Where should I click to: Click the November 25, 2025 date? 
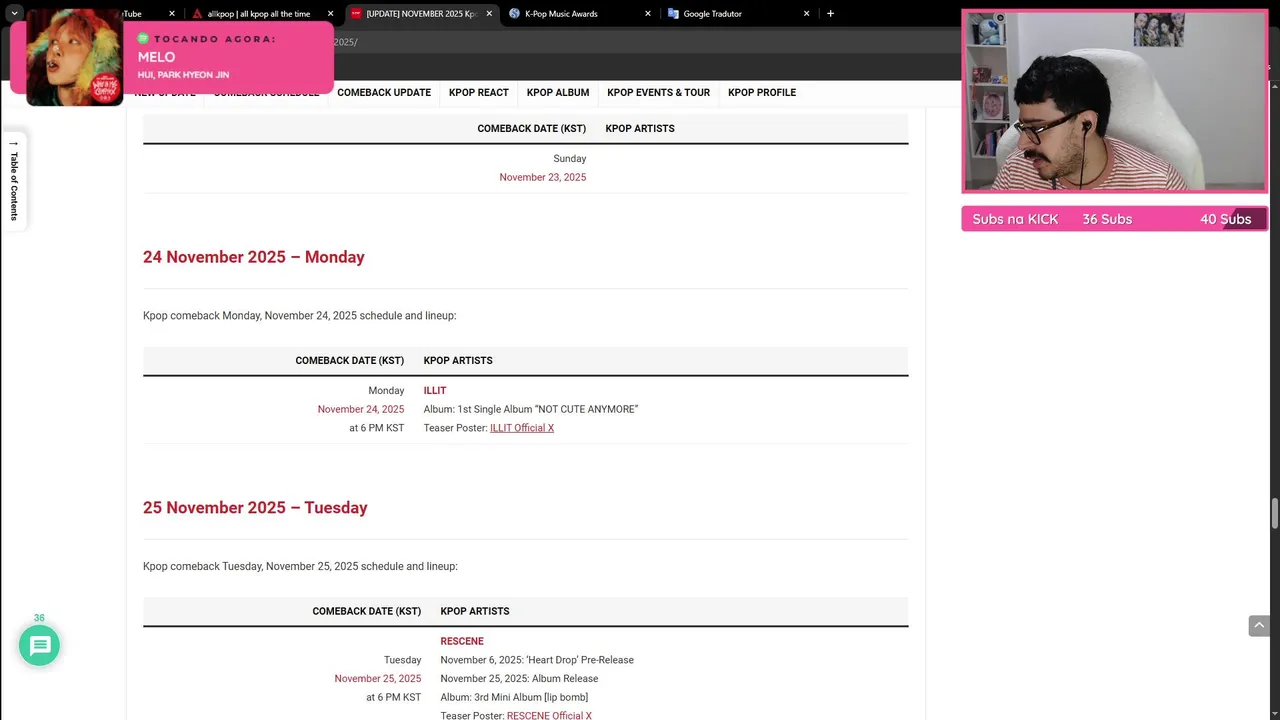(378, 679)
